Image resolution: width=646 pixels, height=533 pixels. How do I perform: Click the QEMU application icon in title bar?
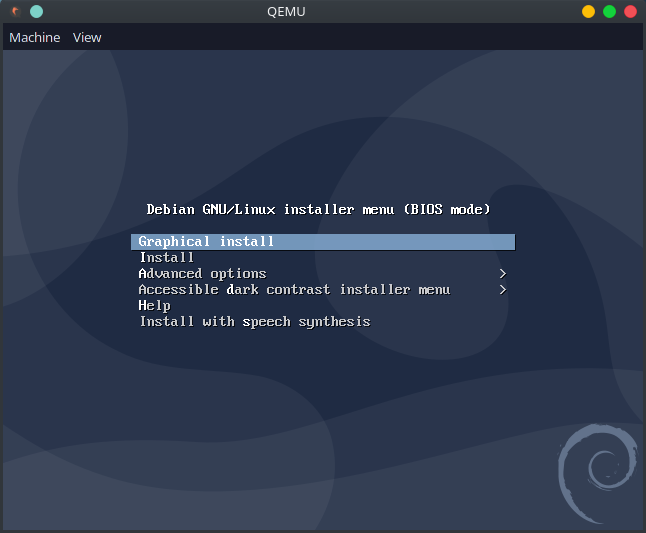(15, 12)
